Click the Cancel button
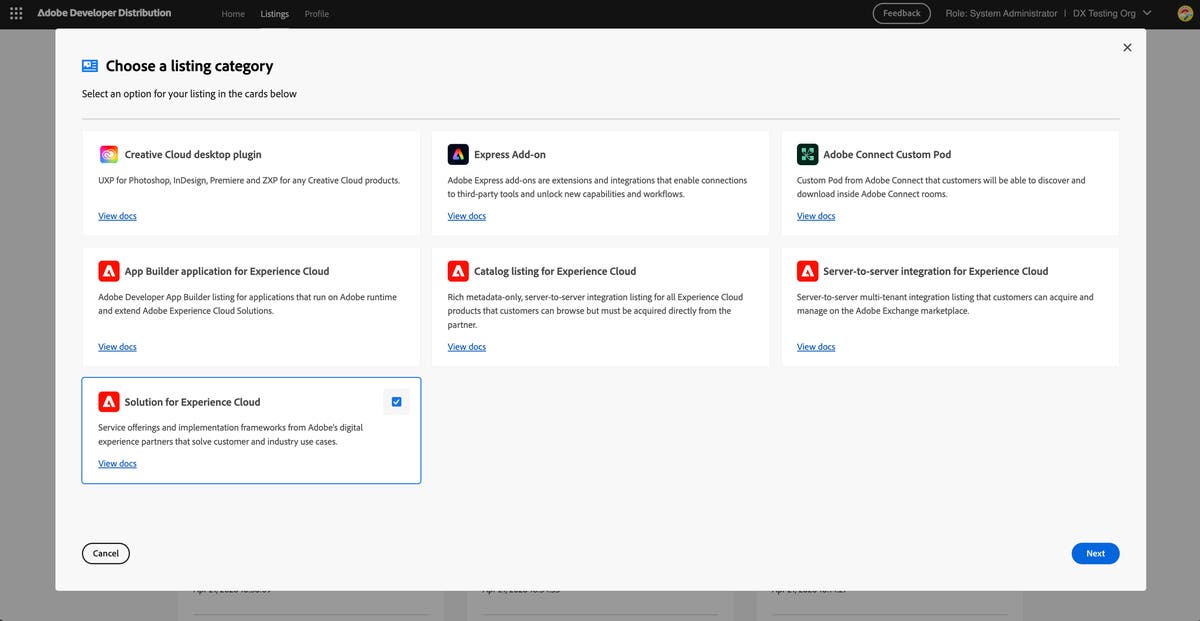 (x=106, y=553)
